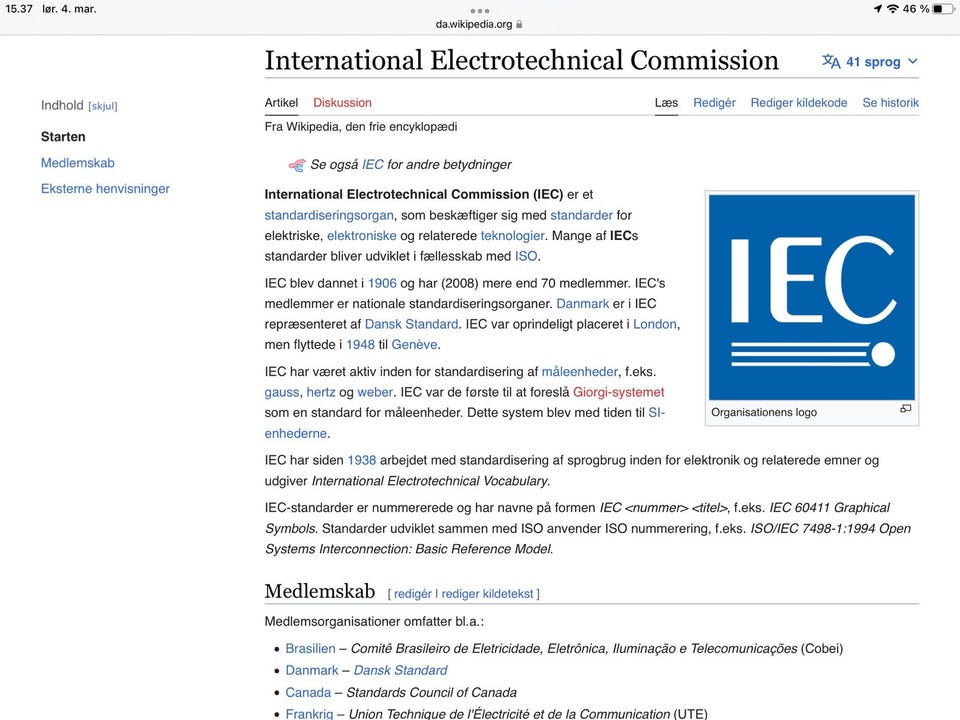Open the Frankrig link in member list
The image size is (960, 720).
(309, 714)
